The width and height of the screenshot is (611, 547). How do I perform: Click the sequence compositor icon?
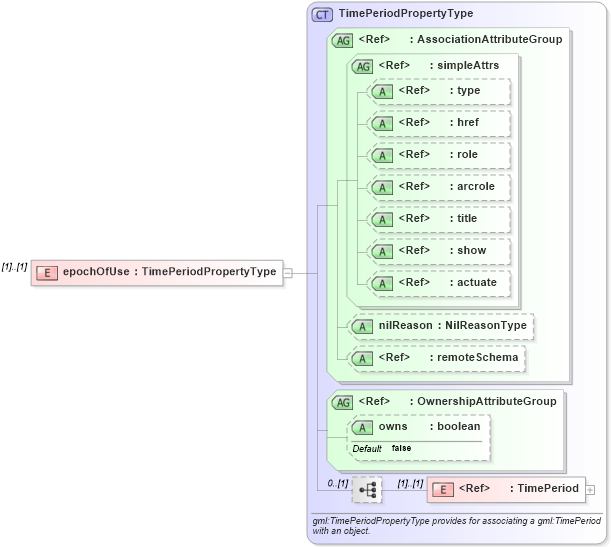point(367,490)
